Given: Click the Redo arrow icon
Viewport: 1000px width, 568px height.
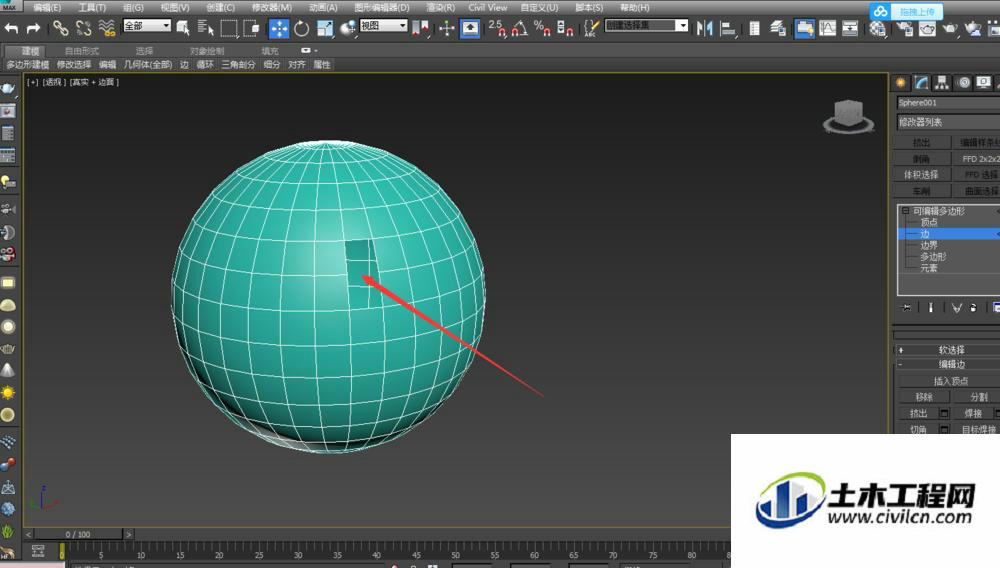Looking at the screenshot, I should (33, 28).
